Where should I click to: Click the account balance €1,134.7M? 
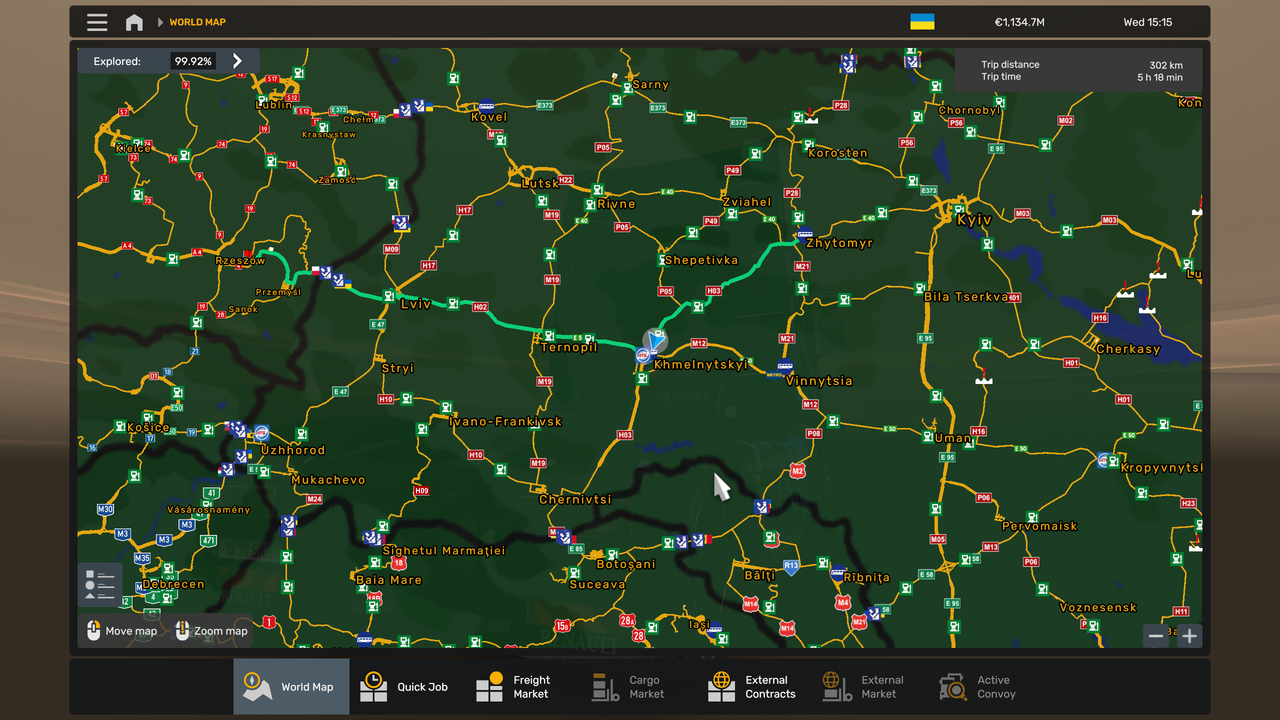pyautogui.click(x=1019, y=22)
